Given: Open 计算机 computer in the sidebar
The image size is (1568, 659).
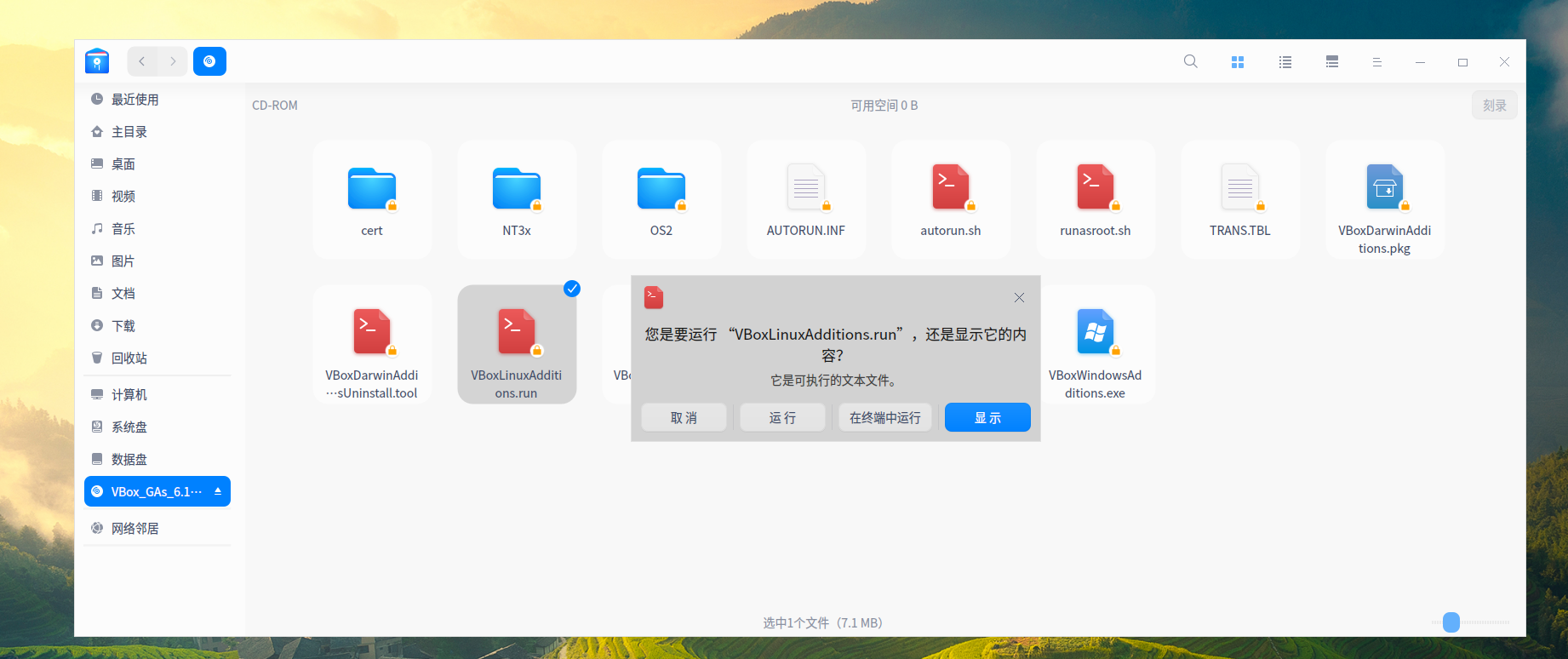Looking at the screenshot, I should click(157, 395).
